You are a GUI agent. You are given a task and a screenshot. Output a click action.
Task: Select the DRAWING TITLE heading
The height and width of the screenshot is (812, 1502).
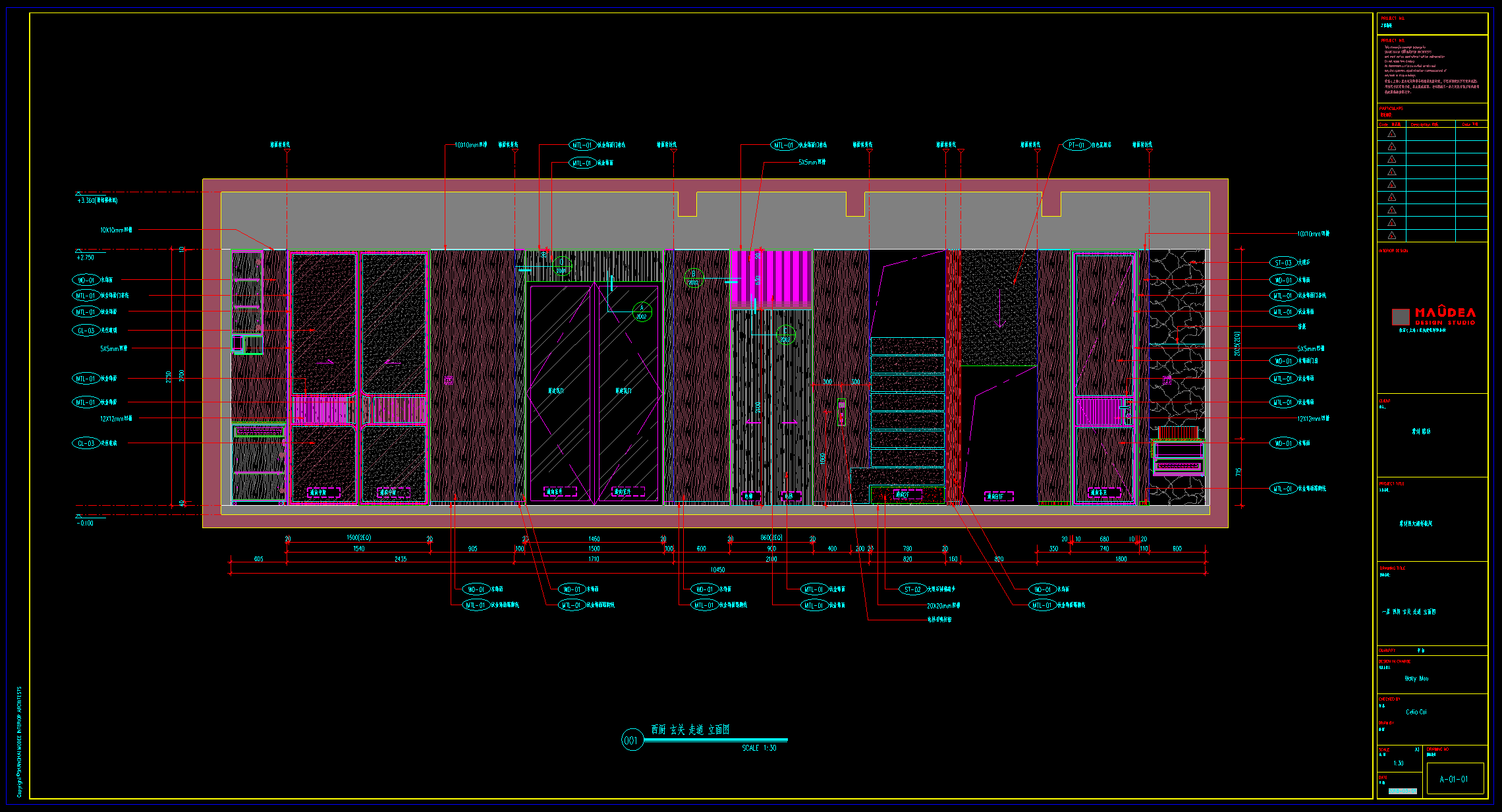1392,568
